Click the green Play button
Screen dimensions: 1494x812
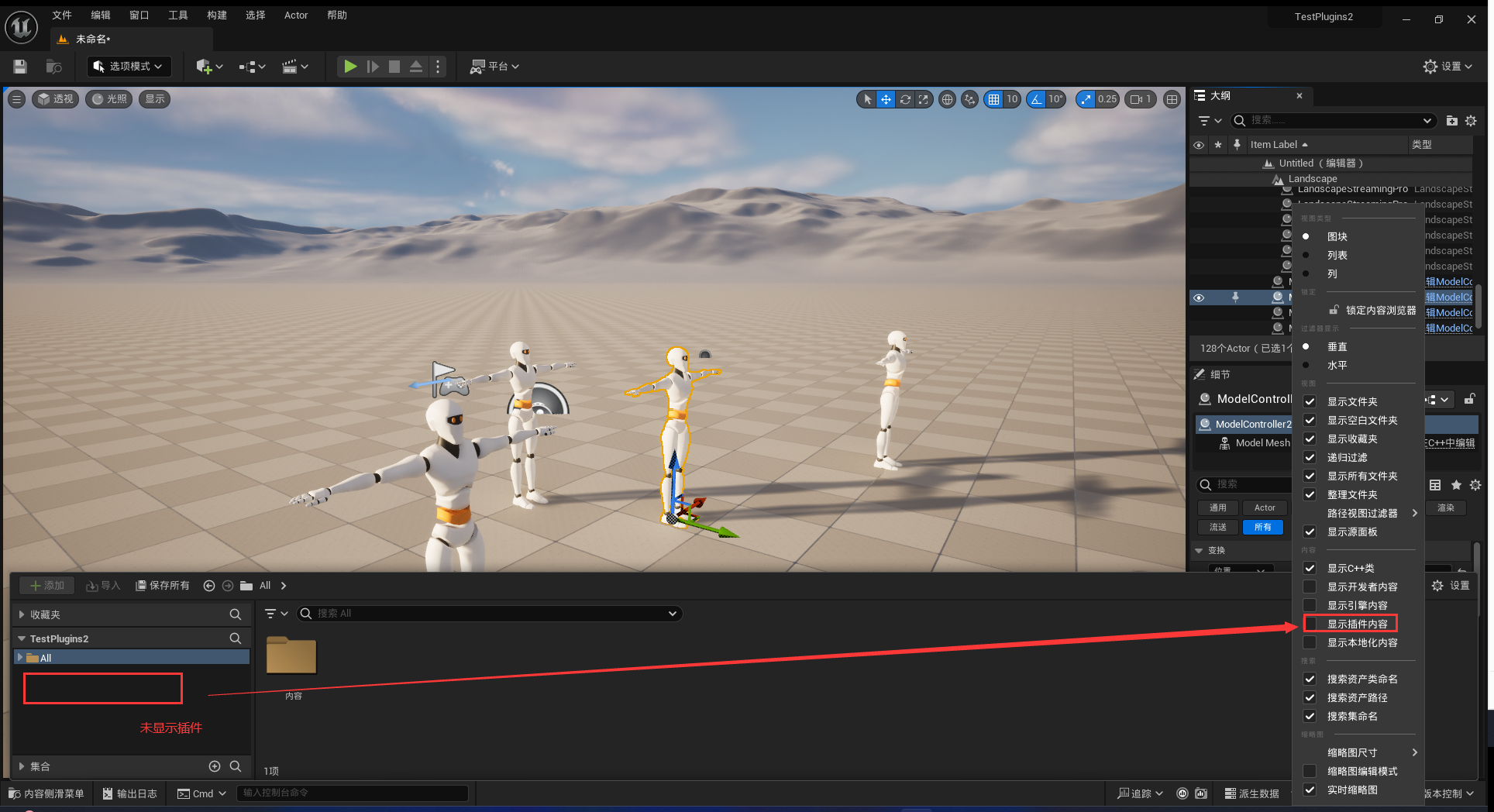pos(350,67)
